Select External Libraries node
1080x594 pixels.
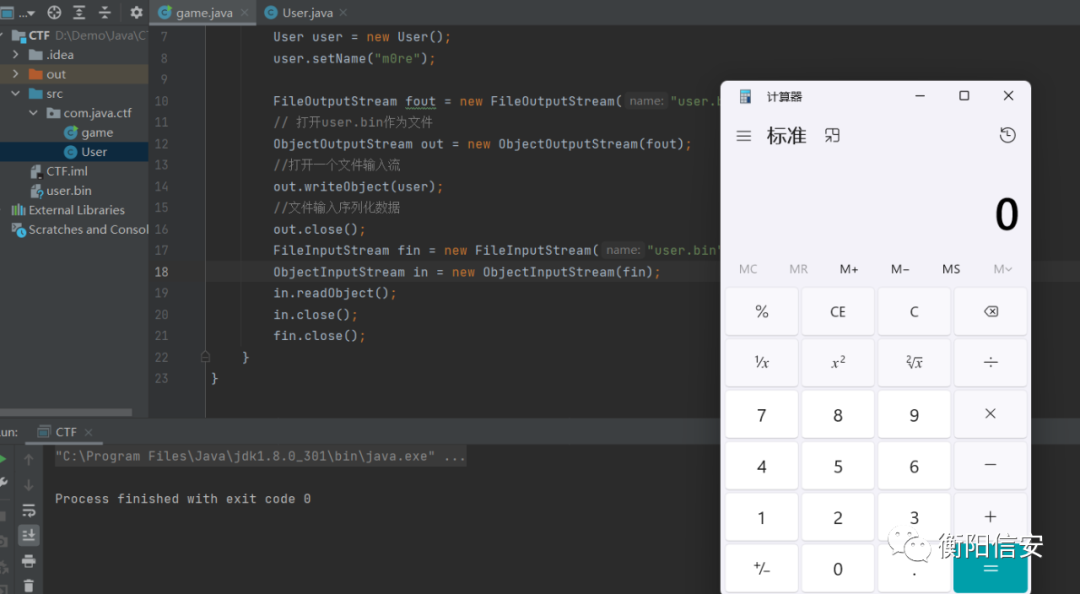(x=74, y=209)
